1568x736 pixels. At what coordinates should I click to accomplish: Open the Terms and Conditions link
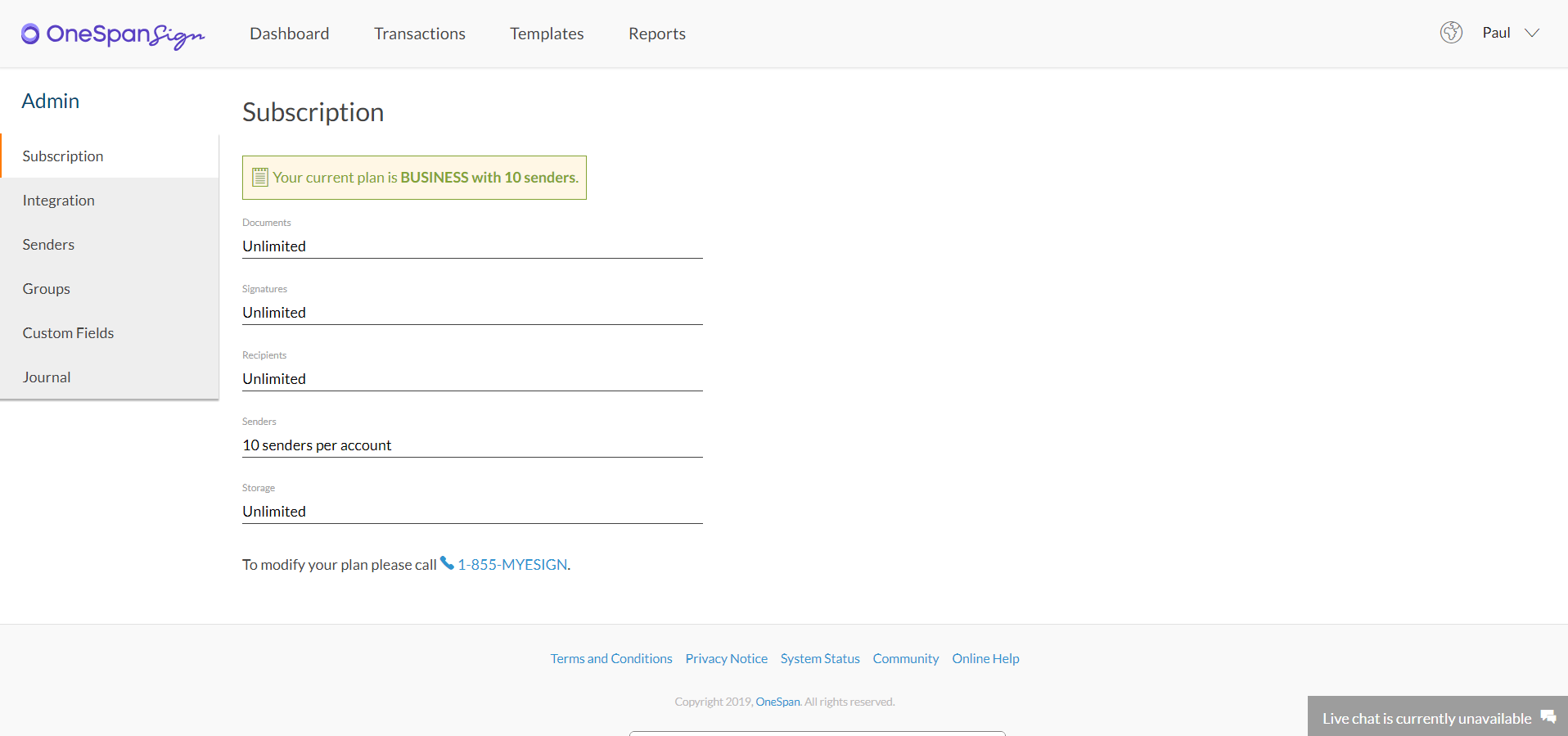tap(611, 659)
